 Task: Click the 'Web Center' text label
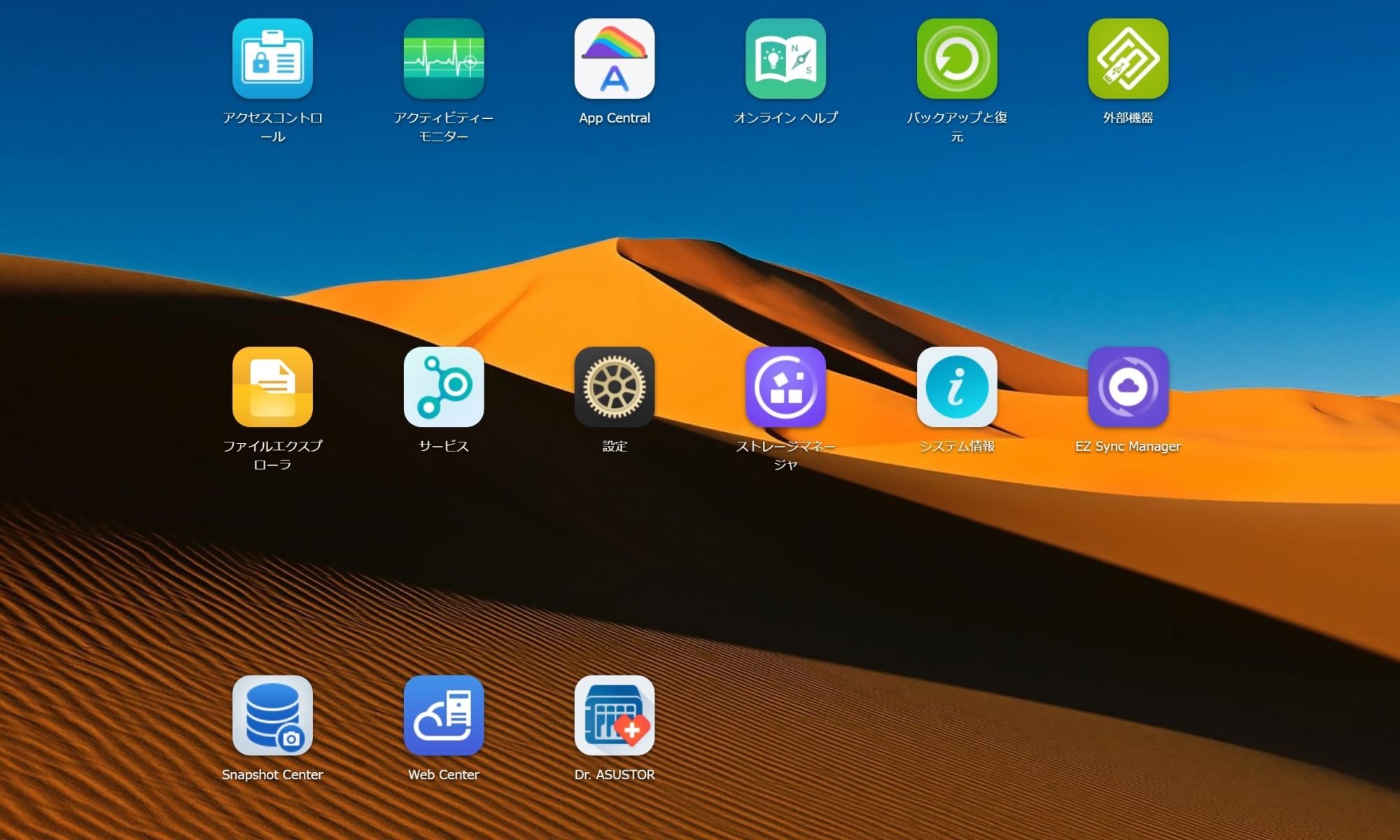(443, 775)
